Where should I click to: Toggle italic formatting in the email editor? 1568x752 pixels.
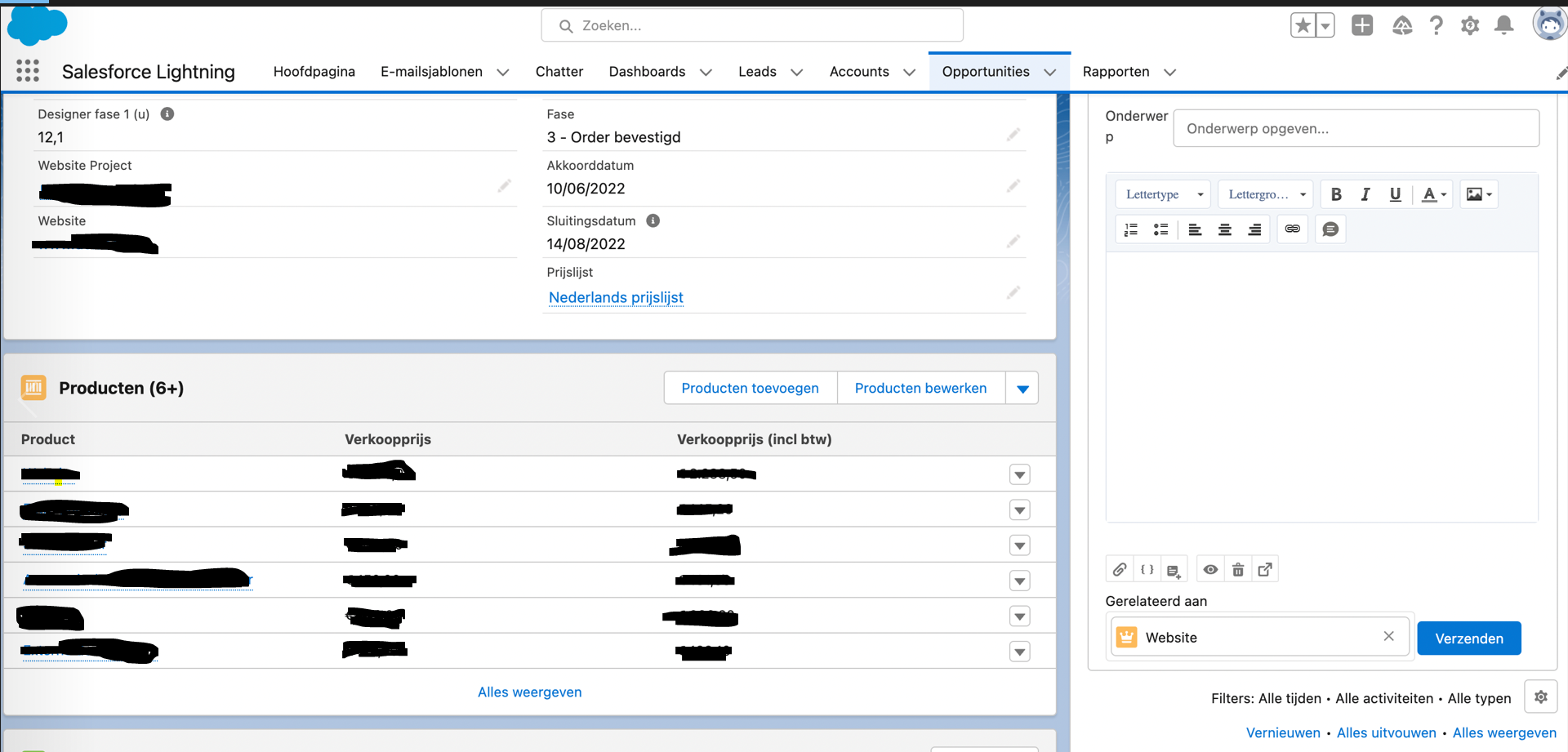tap(1365, 194)
